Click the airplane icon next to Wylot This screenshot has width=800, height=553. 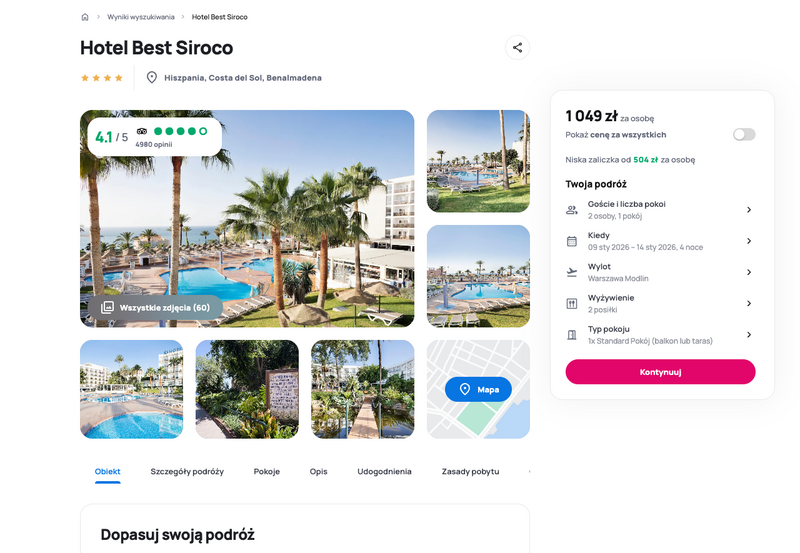[572, 272]
